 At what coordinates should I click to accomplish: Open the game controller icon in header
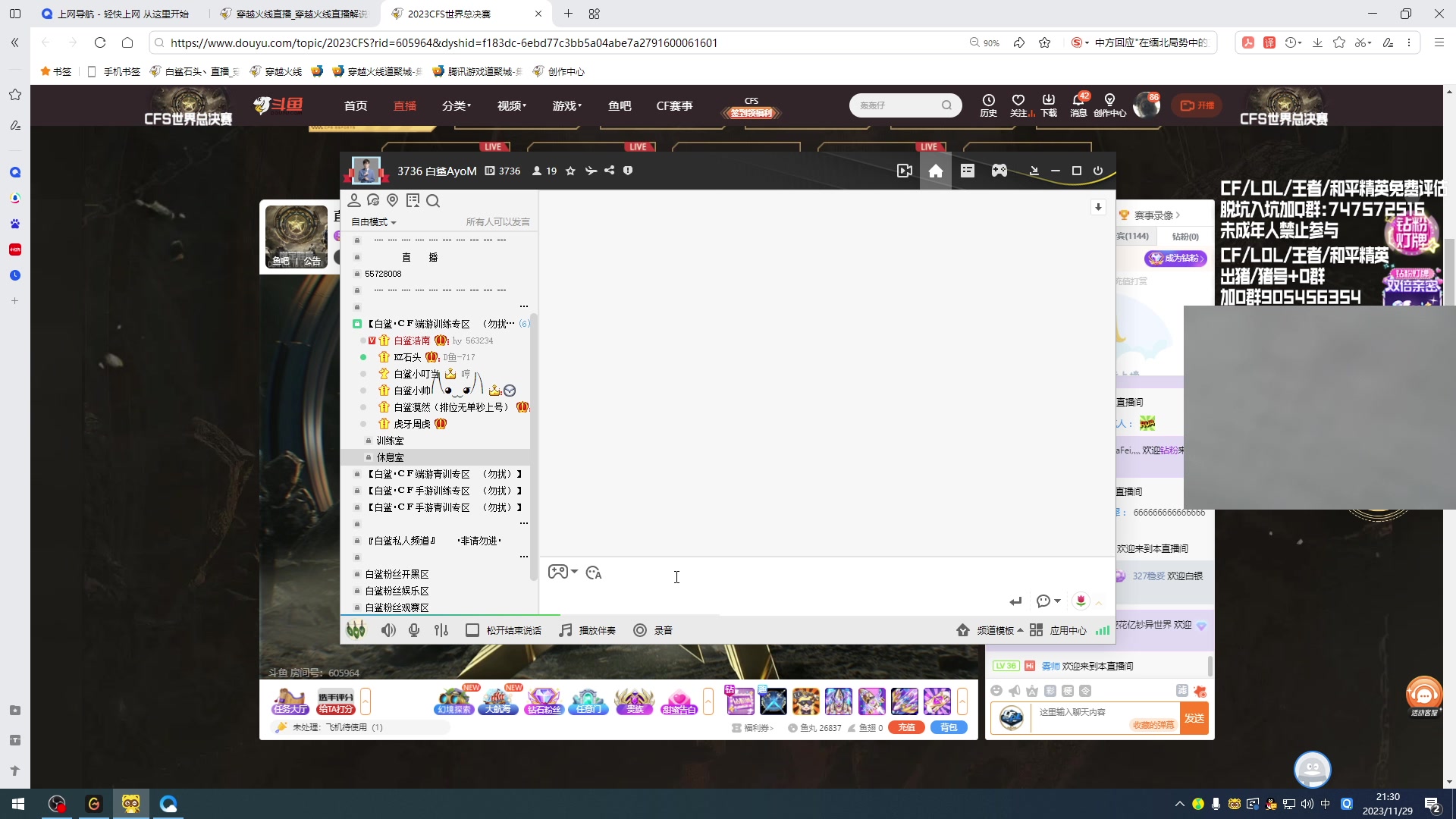999,171
